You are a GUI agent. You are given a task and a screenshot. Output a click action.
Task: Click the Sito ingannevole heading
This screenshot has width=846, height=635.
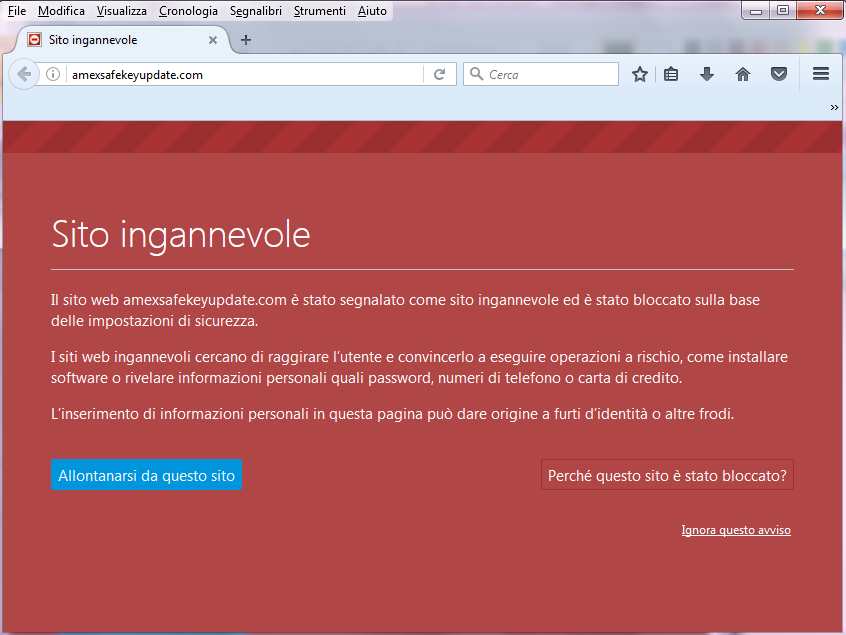click(x=181, y=235)
